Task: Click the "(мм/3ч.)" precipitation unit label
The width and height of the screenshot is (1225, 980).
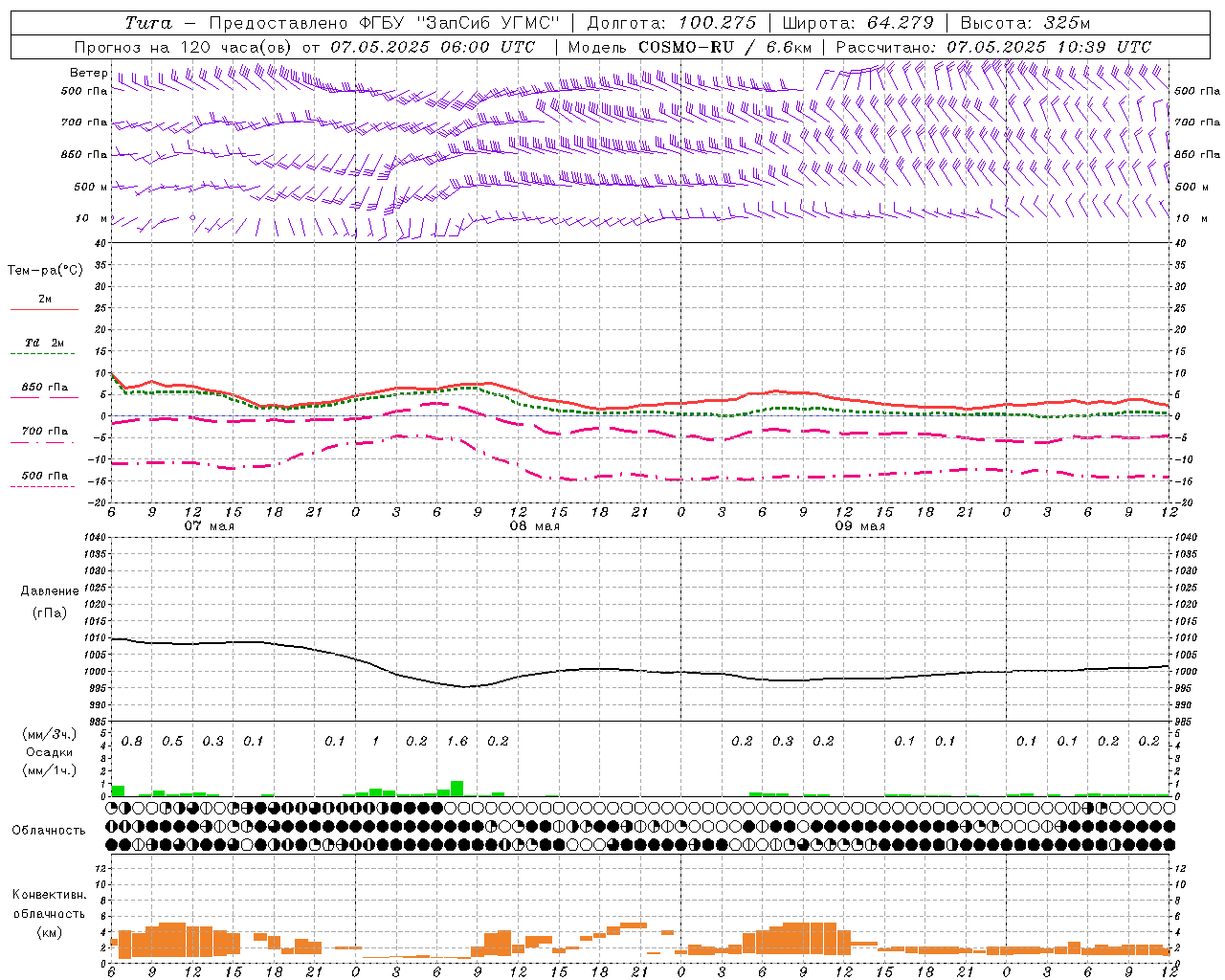Action: pyautogui.click(x=48, y=734)
